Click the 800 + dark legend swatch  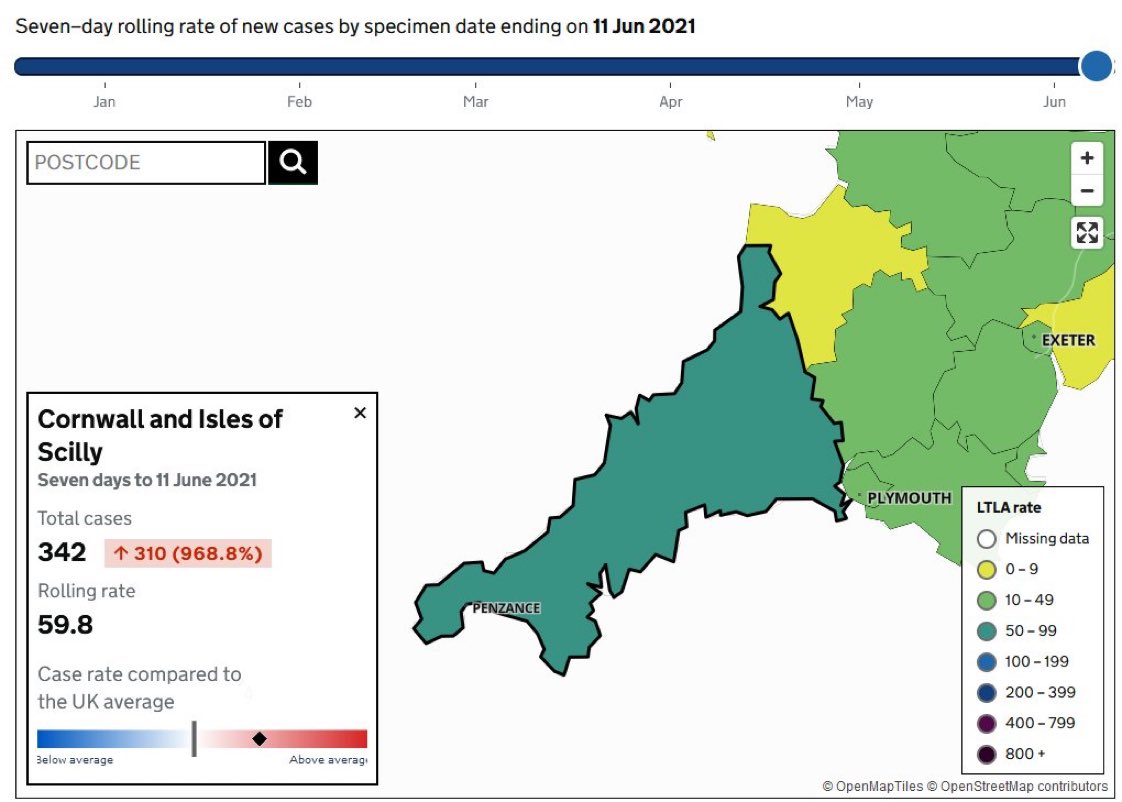coord(987,754)
